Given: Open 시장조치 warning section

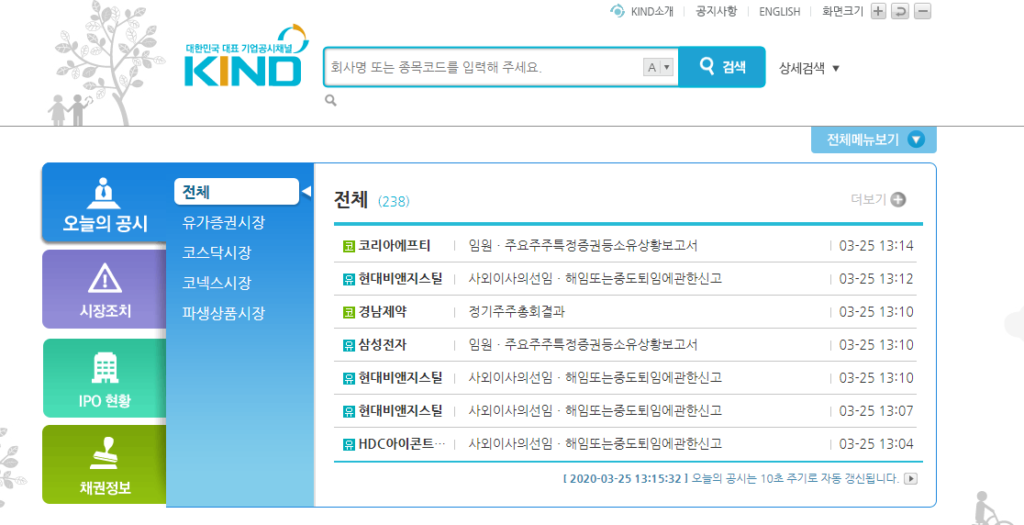Looking at the screenshot, I should 104,289.
